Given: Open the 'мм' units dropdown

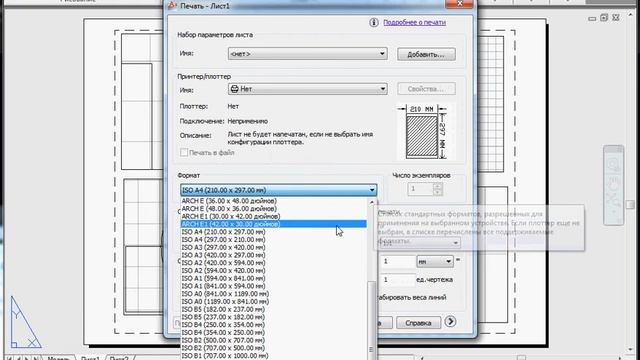Looking at the screenshot, I should [x=435, y=261].
